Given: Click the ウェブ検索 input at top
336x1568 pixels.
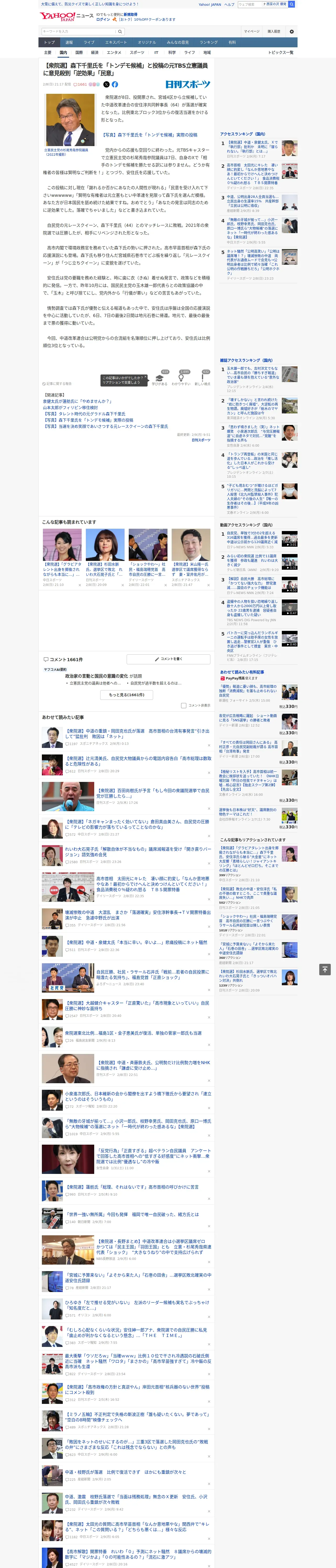Looking at the screenshot, I should click(249, 4).
